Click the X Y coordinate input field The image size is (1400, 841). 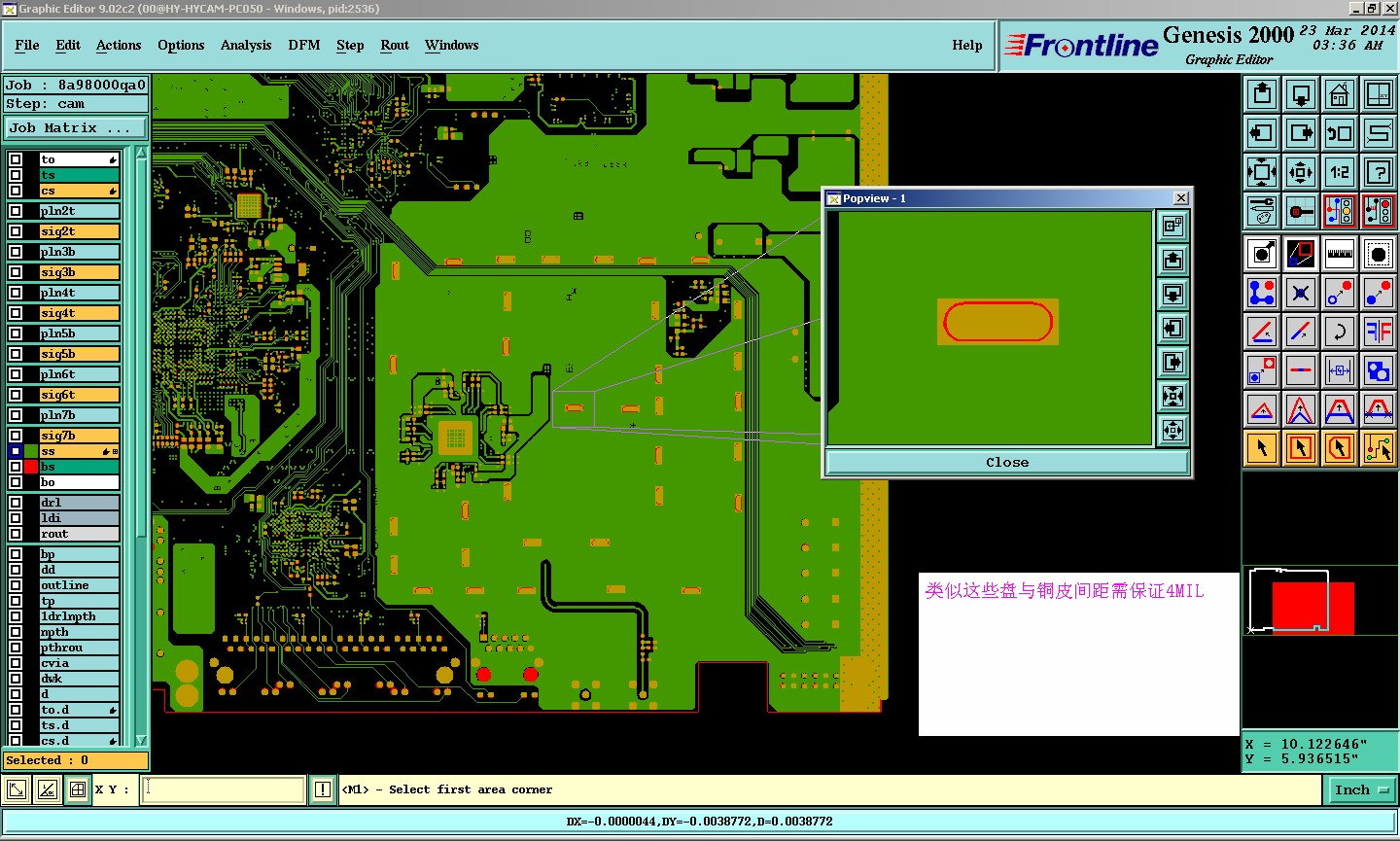point(224,789)
